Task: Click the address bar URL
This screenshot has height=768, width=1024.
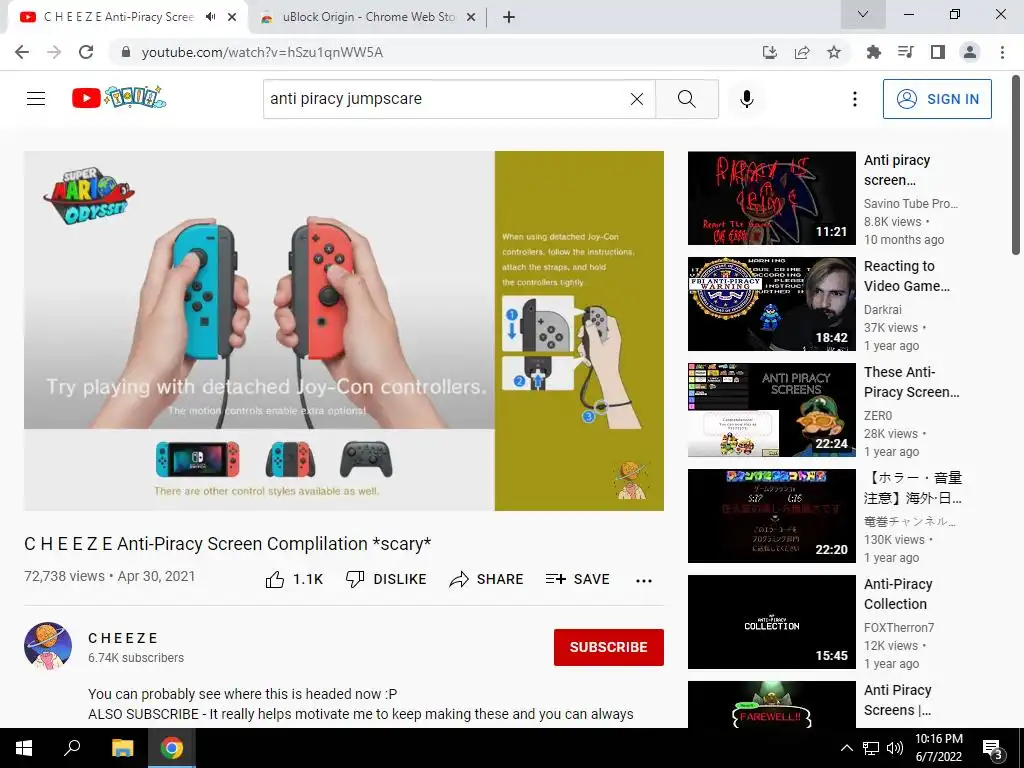Action: [262, 52]
